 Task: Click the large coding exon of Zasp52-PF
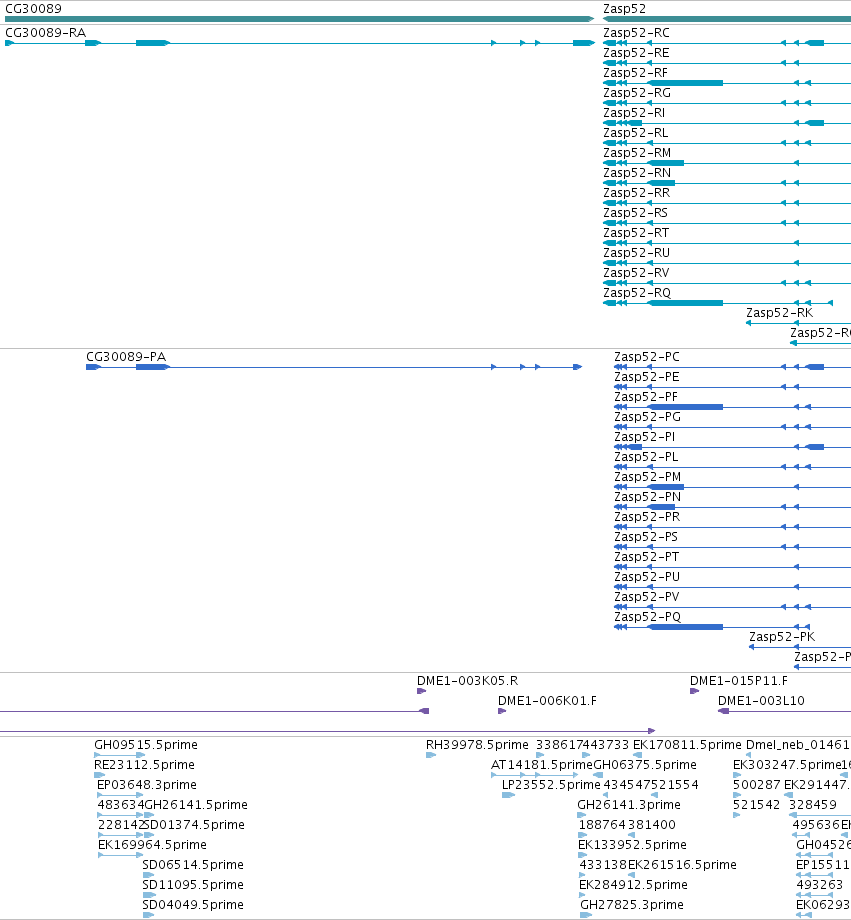point(685,407)
